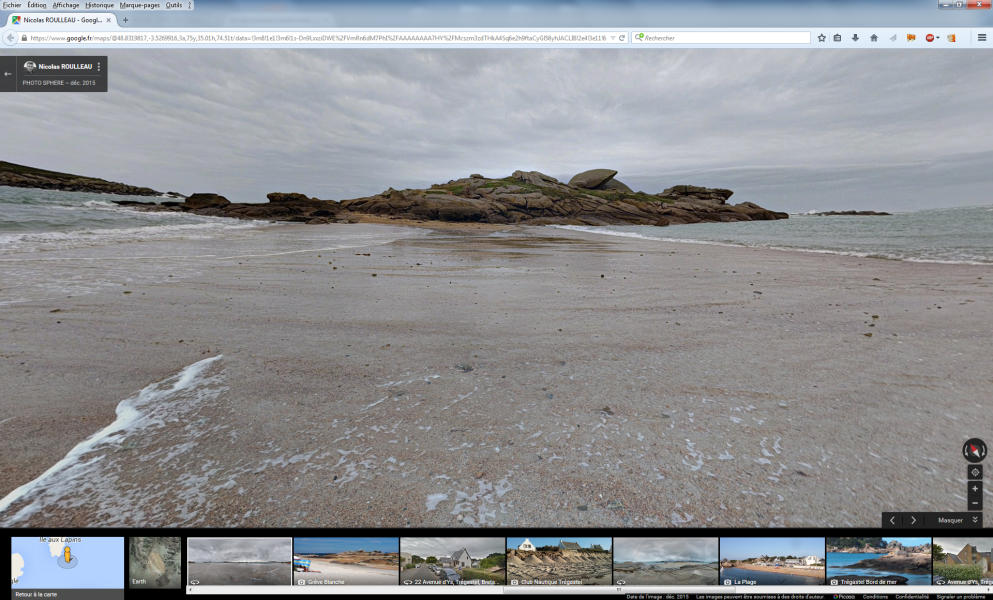Open the 22 Avenue d'Ys thumbnail
Viewport: 993px width, 600px height.
pyautogui.click(x=452, y=562)
